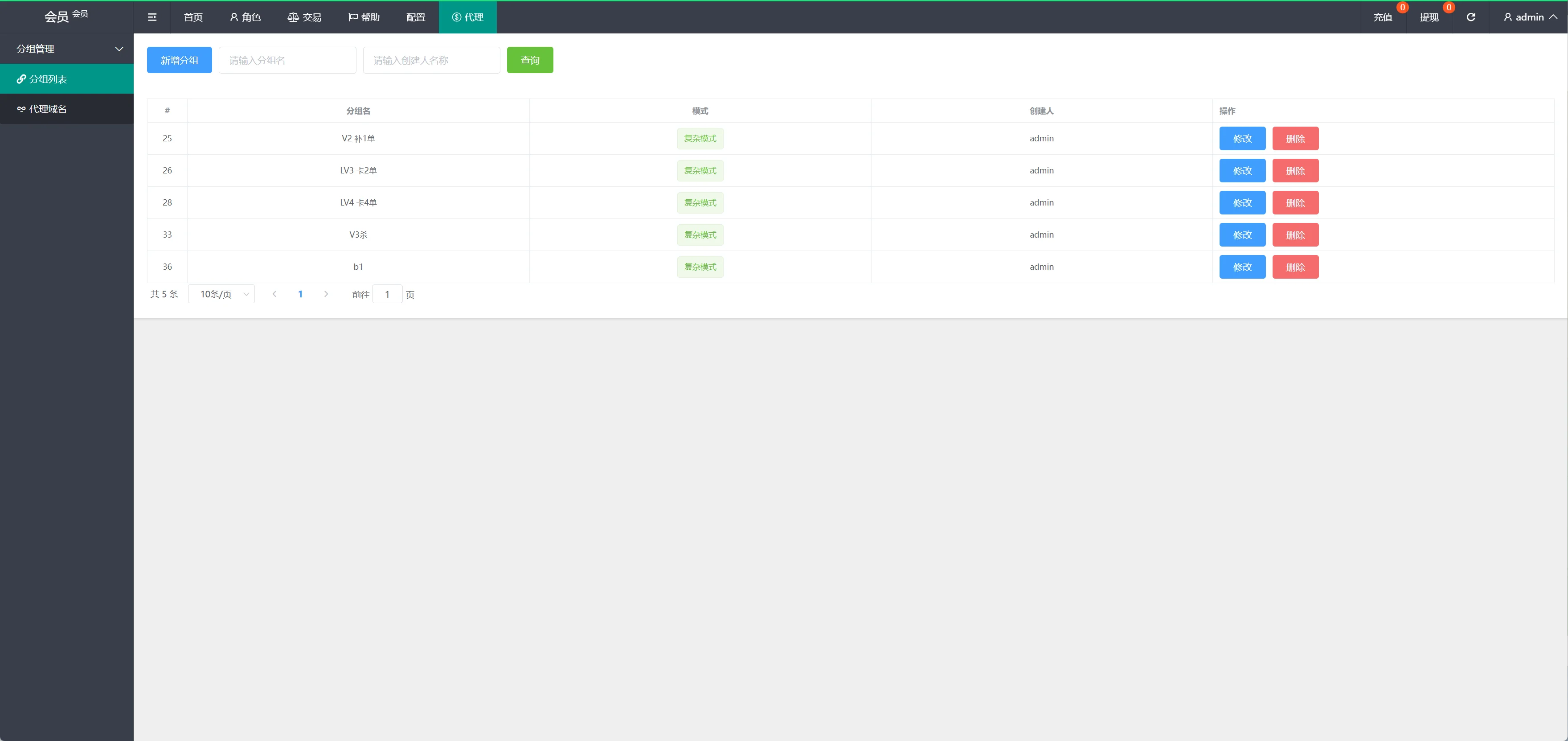Go to previous page arrow in pagination
This screenshot has height=741, width=1568.
click(x=274, y=294)
